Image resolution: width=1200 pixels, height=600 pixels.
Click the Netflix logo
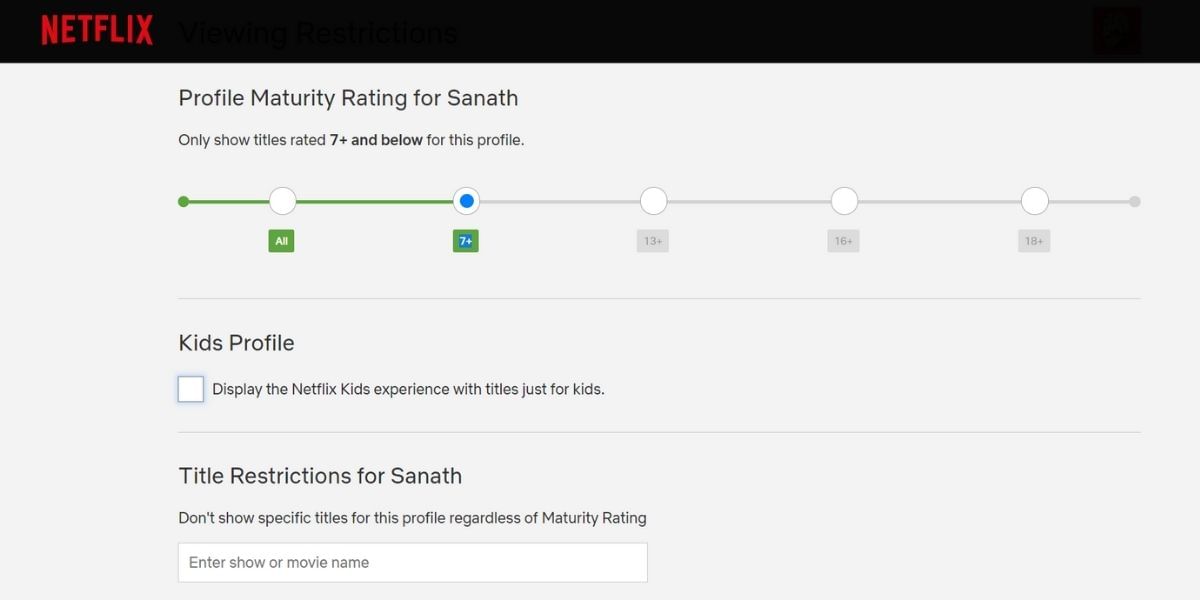pyautogui.click(x=96, y=30)
